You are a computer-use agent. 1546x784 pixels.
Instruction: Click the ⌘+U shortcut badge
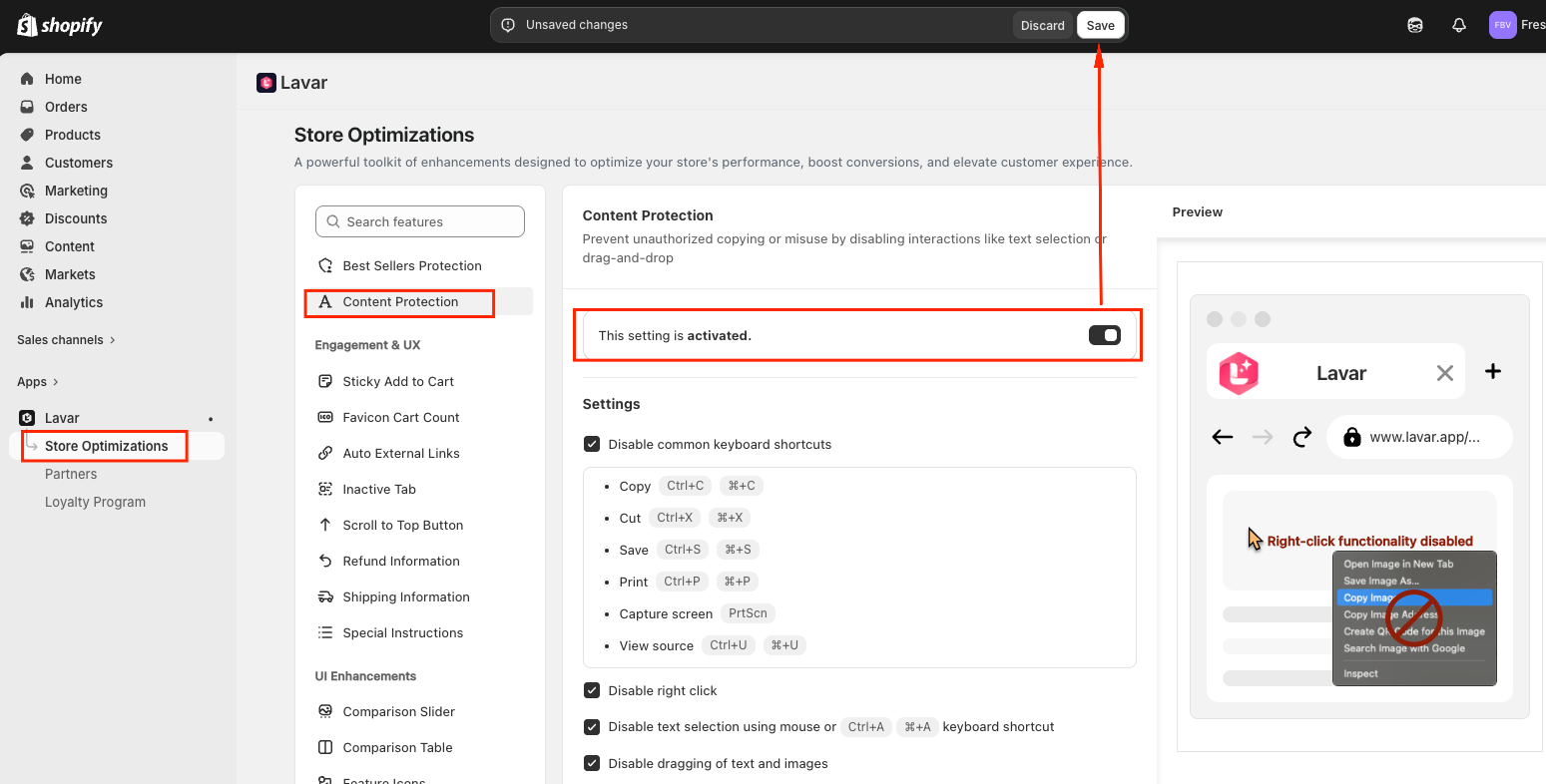(784, 645)
